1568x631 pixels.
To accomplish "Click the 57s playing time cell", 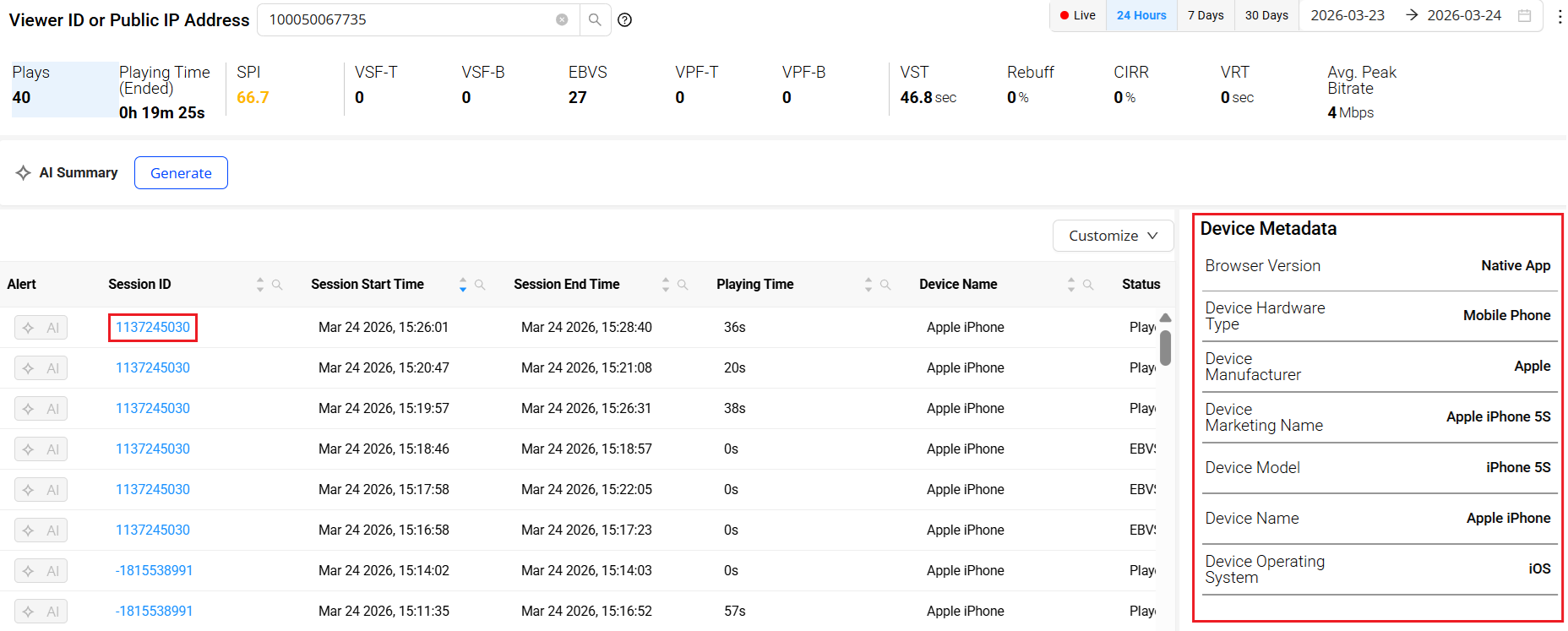I will 734,611.
